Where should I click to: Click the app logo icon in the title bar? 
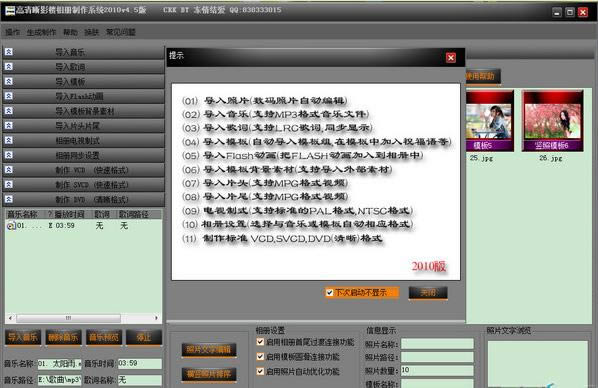click(10, 10)
